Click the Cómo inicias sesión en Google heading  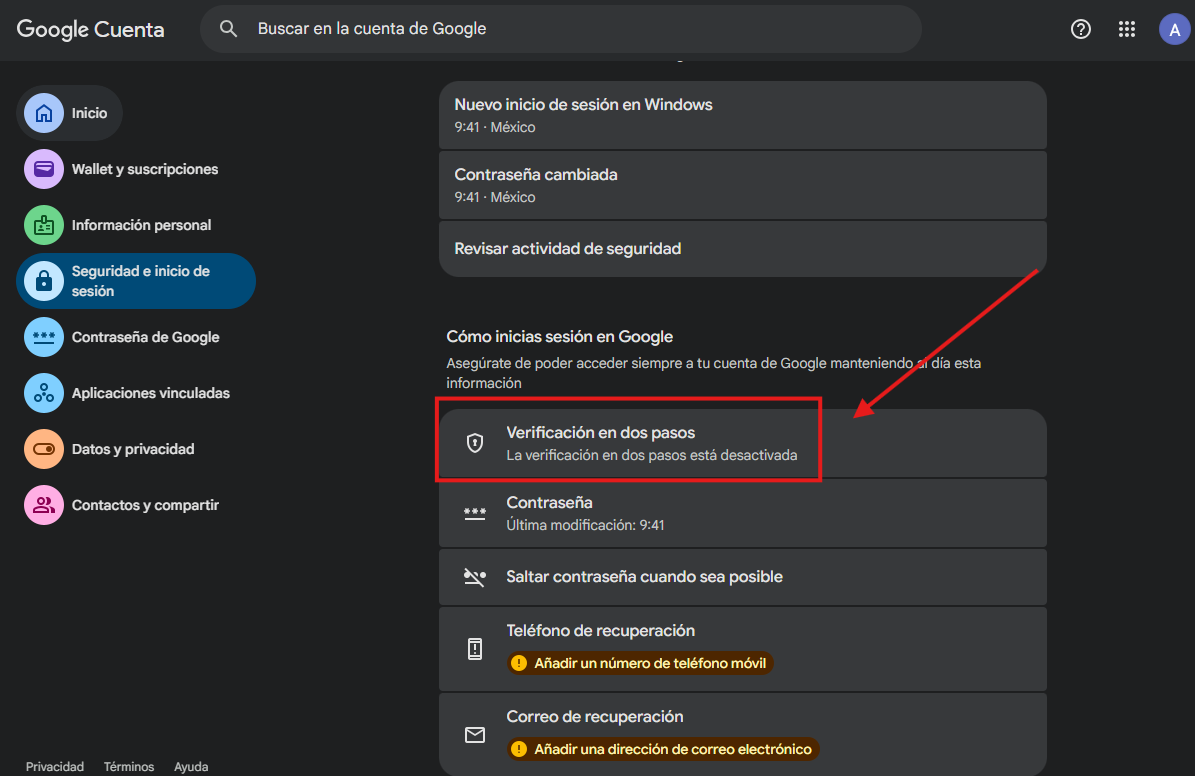tap(559, 336)
